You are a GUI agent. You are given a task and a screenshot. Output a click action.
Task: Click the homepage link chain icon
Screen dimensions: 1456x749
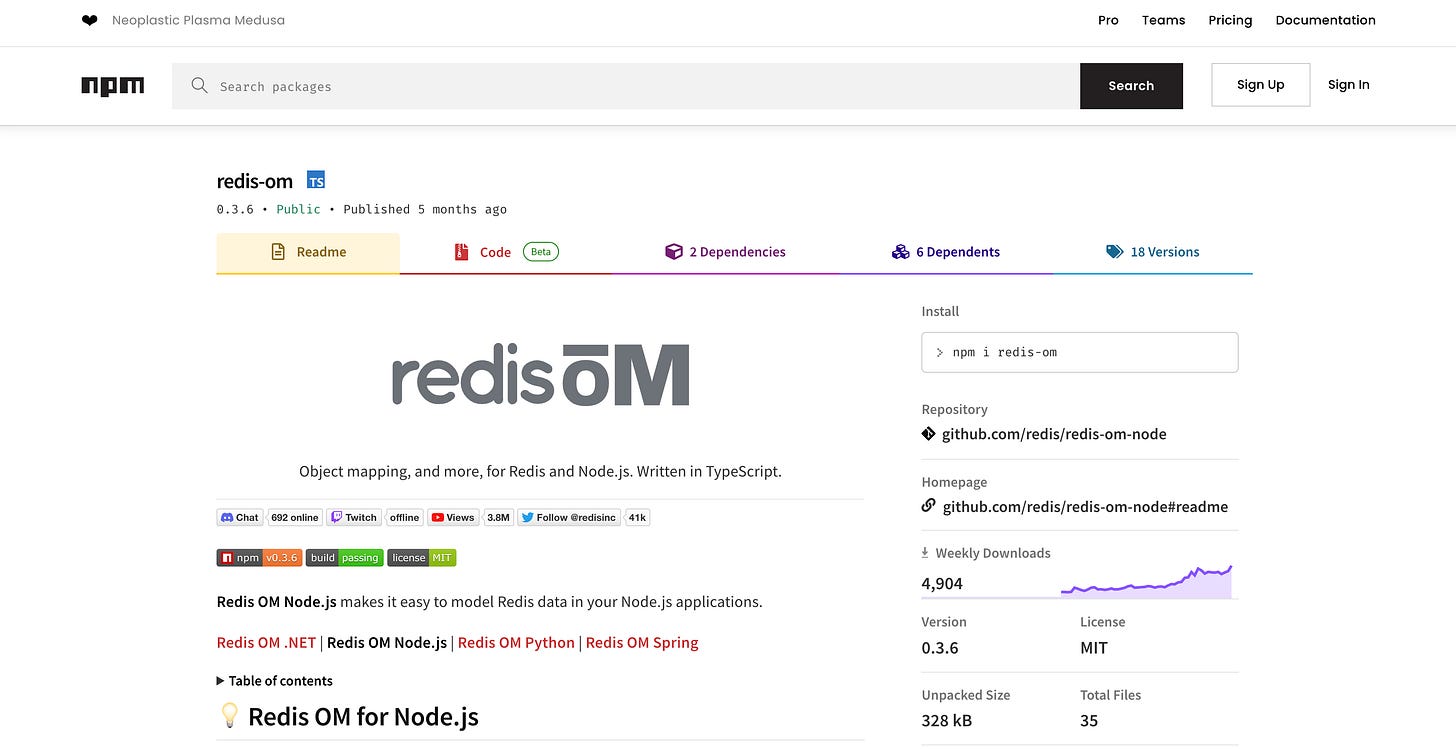(929, 506)
